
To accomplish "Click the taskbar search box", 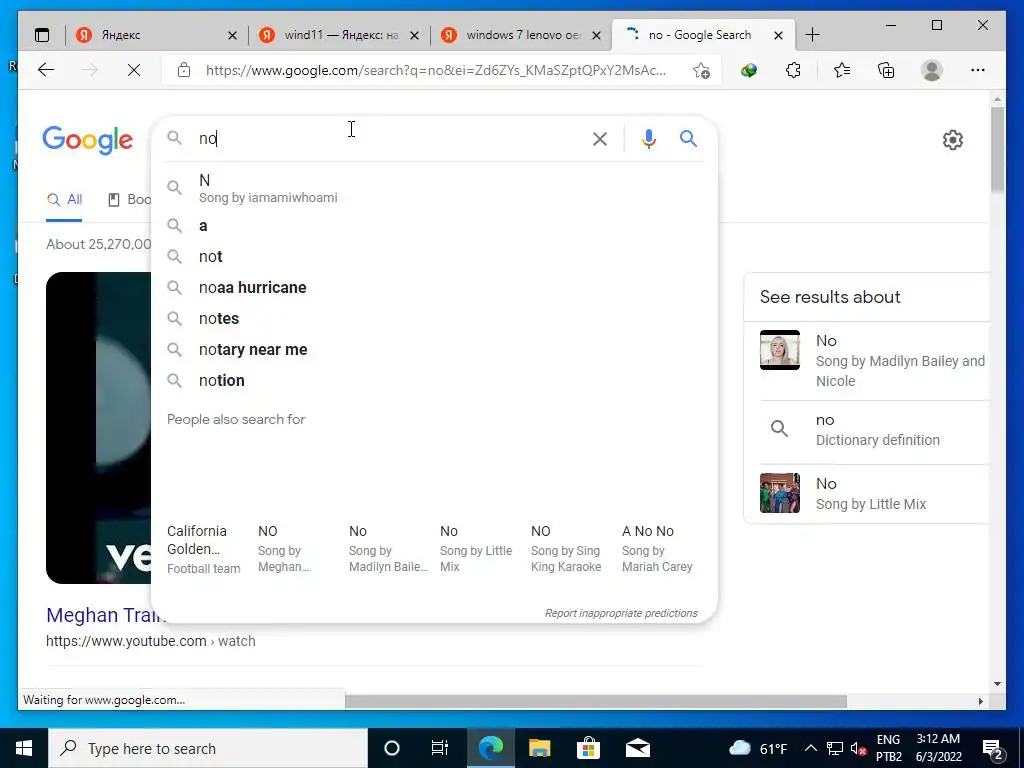I will click(x=208, y=748).
